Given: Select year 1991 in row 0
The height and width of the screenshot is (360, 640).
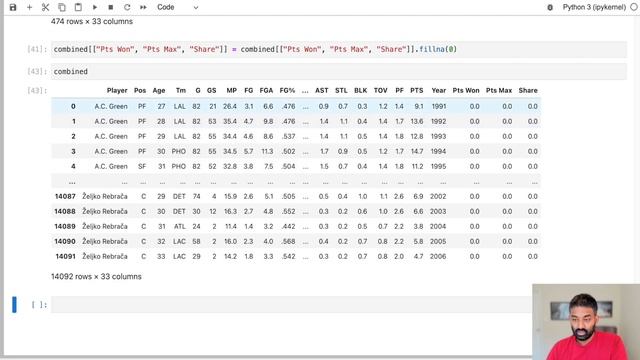Looking at the screenshot, I should (x=439, y=107).
